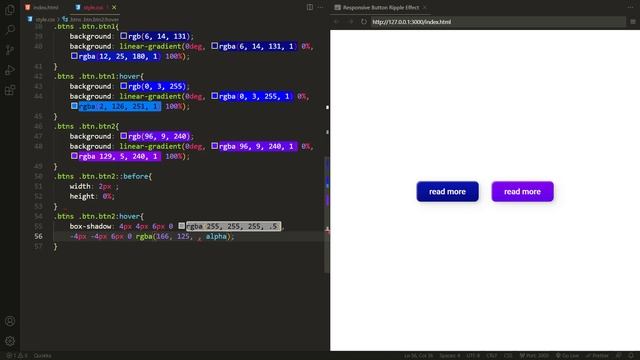This screenshot has width=640, height=360.
Task: Click the CSS language mode indicator
Action: tap(508, 356)
